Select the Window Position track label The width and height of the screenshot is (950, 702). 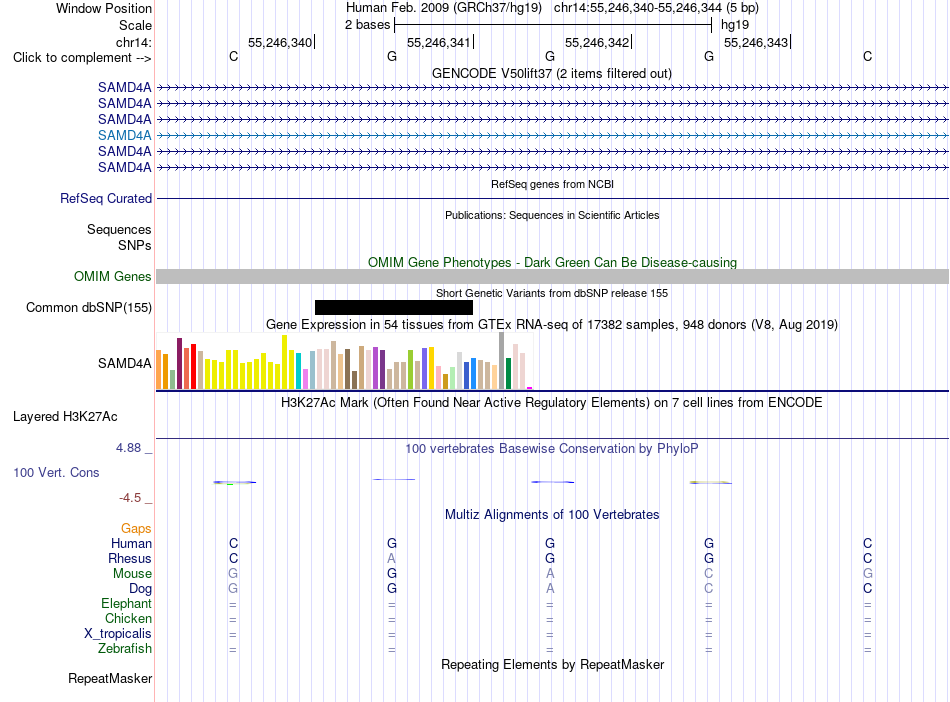[104, 8]
